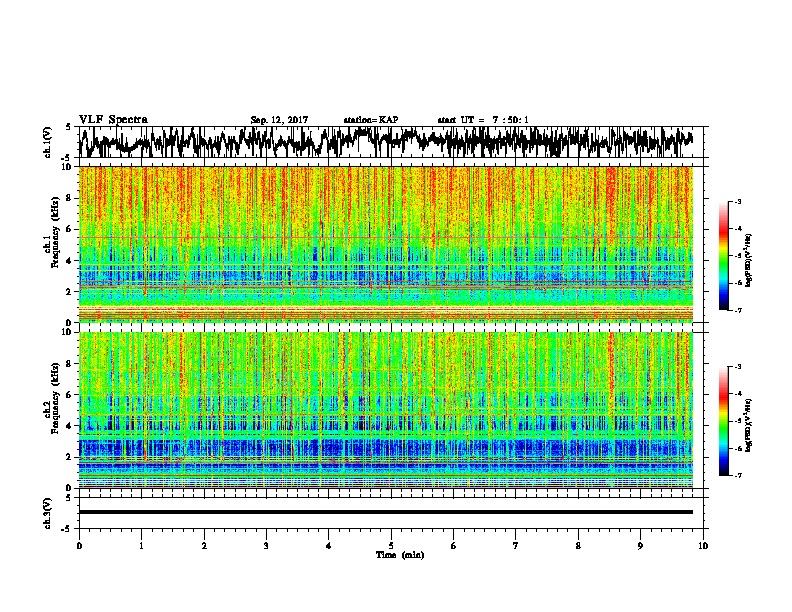This screenshot has width=792, height=612.
Task: Click the "-7" tick on ch.2 colorbar
Action: (x=737, y=475)
